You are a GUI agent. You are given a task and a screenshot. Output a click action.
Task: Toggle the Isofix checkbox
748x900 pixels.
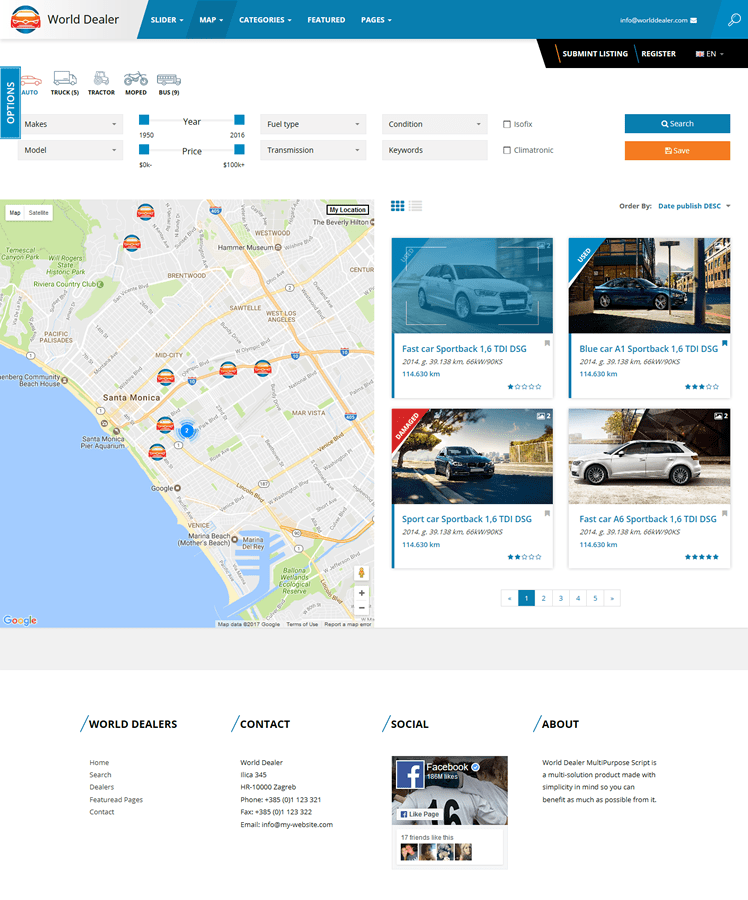[x=507, y=124]
